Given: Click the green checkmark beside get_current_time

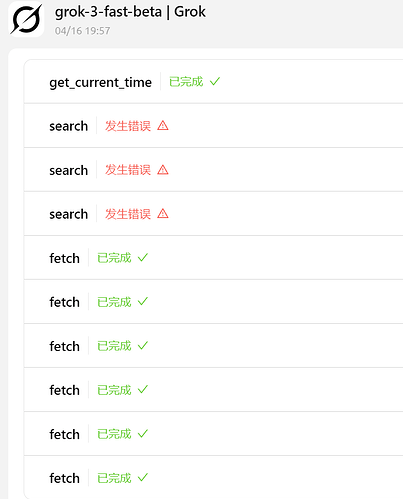Looking at the screenshot, I should click(215, 81).
